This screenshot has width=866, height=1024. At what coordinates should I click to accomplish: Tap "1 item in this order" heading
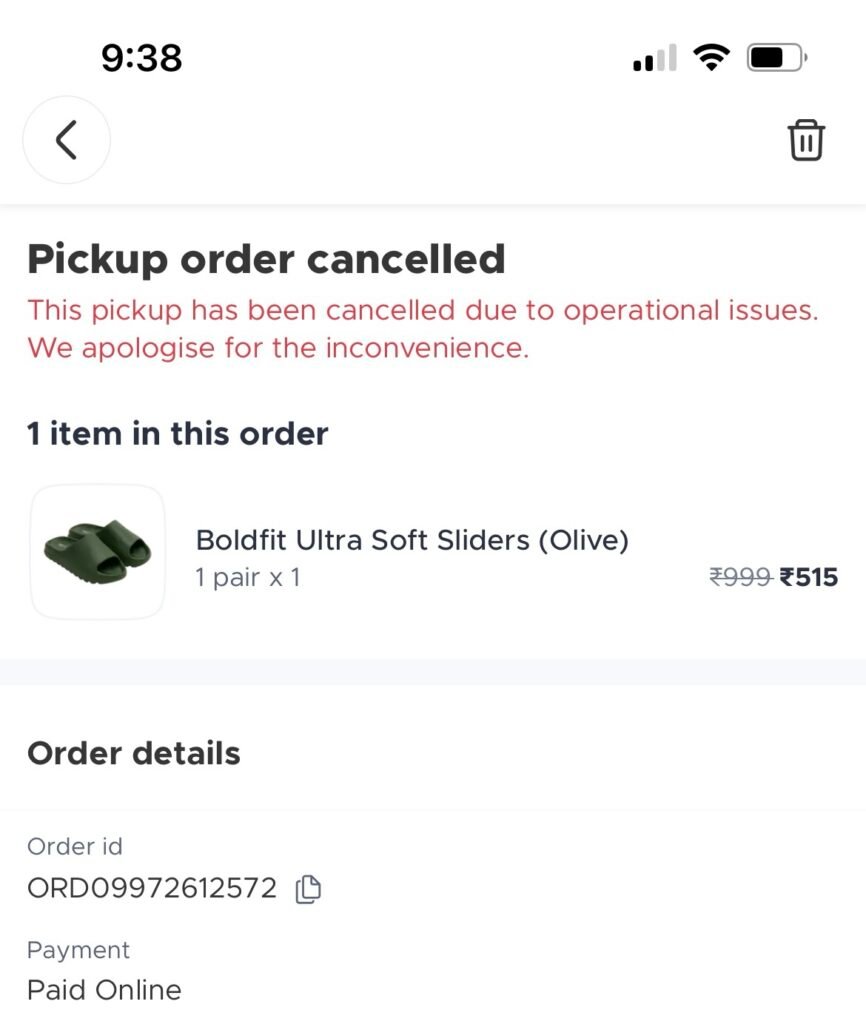point(177,433)
